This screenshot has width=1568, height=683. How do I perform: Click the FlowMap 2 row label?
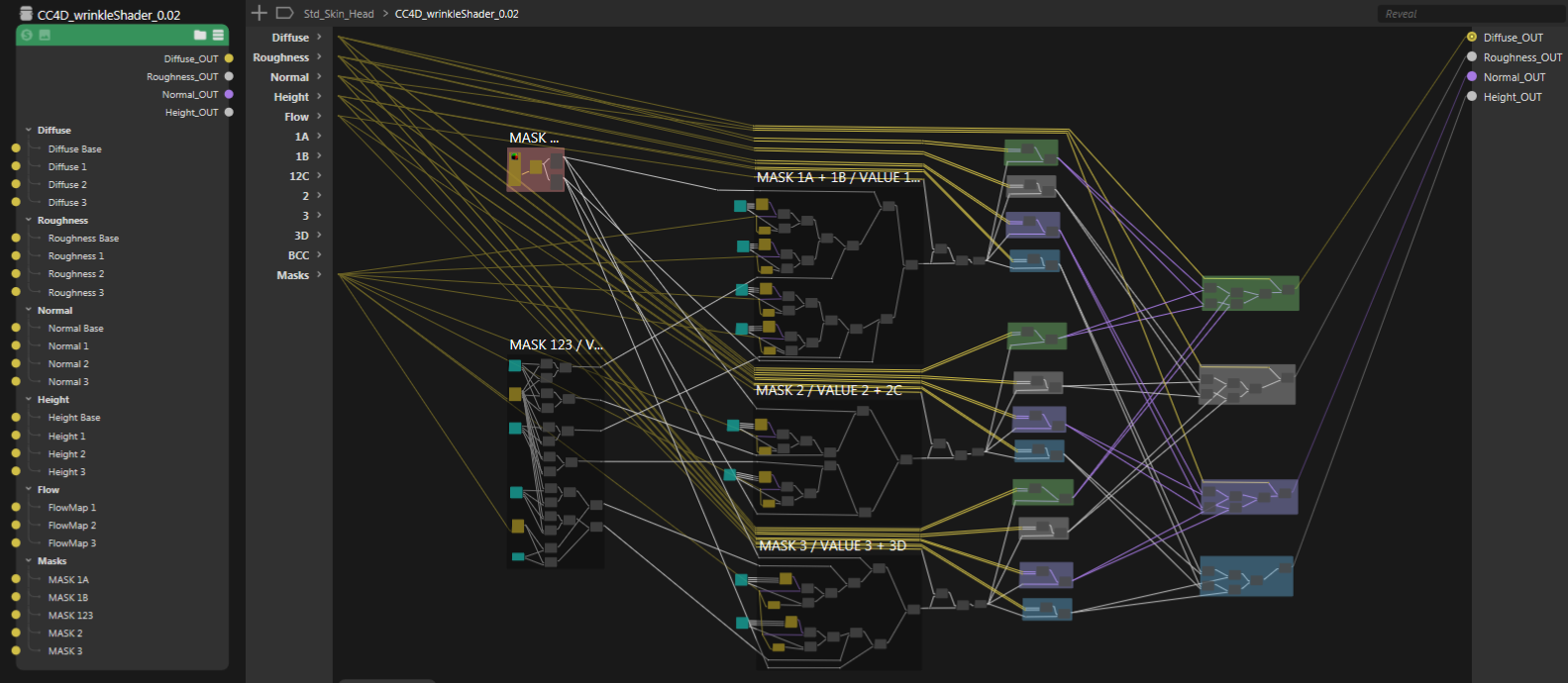point(72,525)
